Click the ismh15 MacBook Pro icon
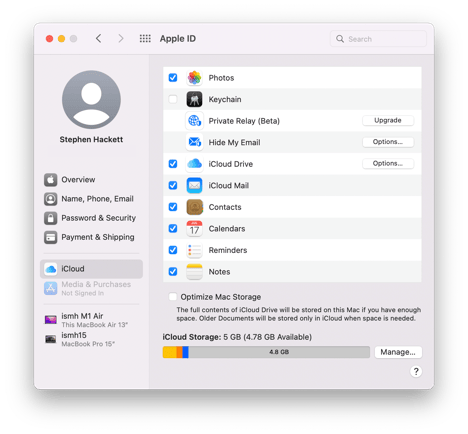This screenshot has height=434, width=468. pos(51,339)
